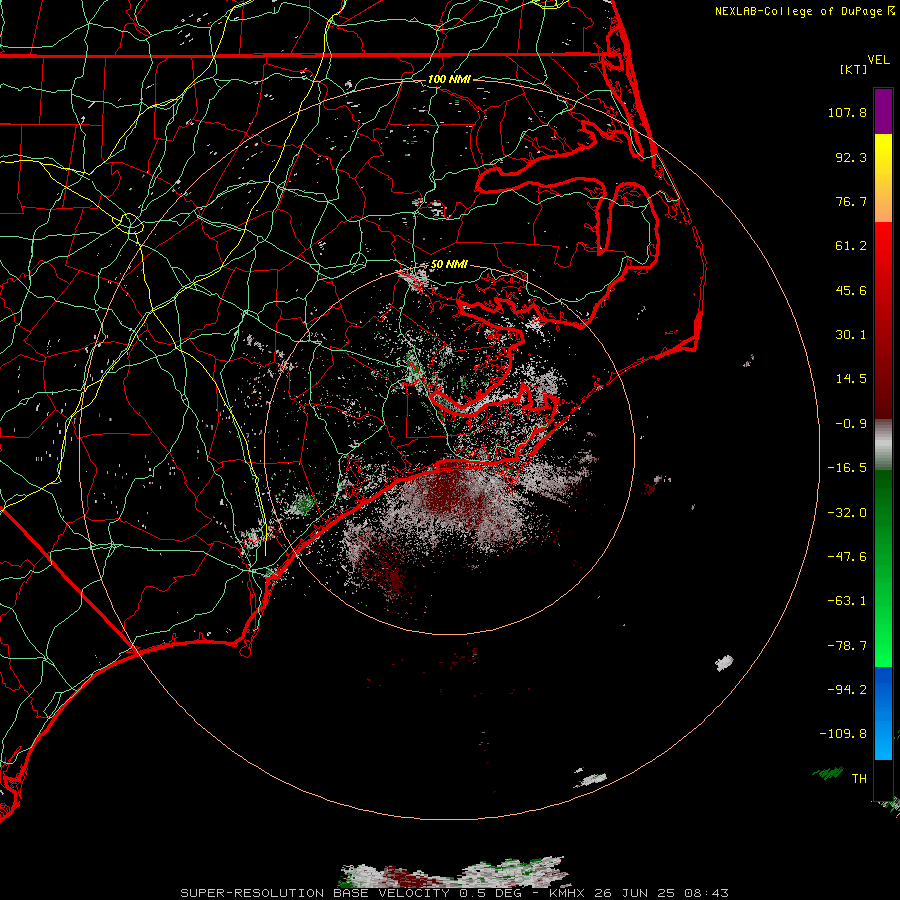This screenshot has height=900, width=900.
Task: Click the Super-Resolution Base Velocity caption
Action: (455, 893)
